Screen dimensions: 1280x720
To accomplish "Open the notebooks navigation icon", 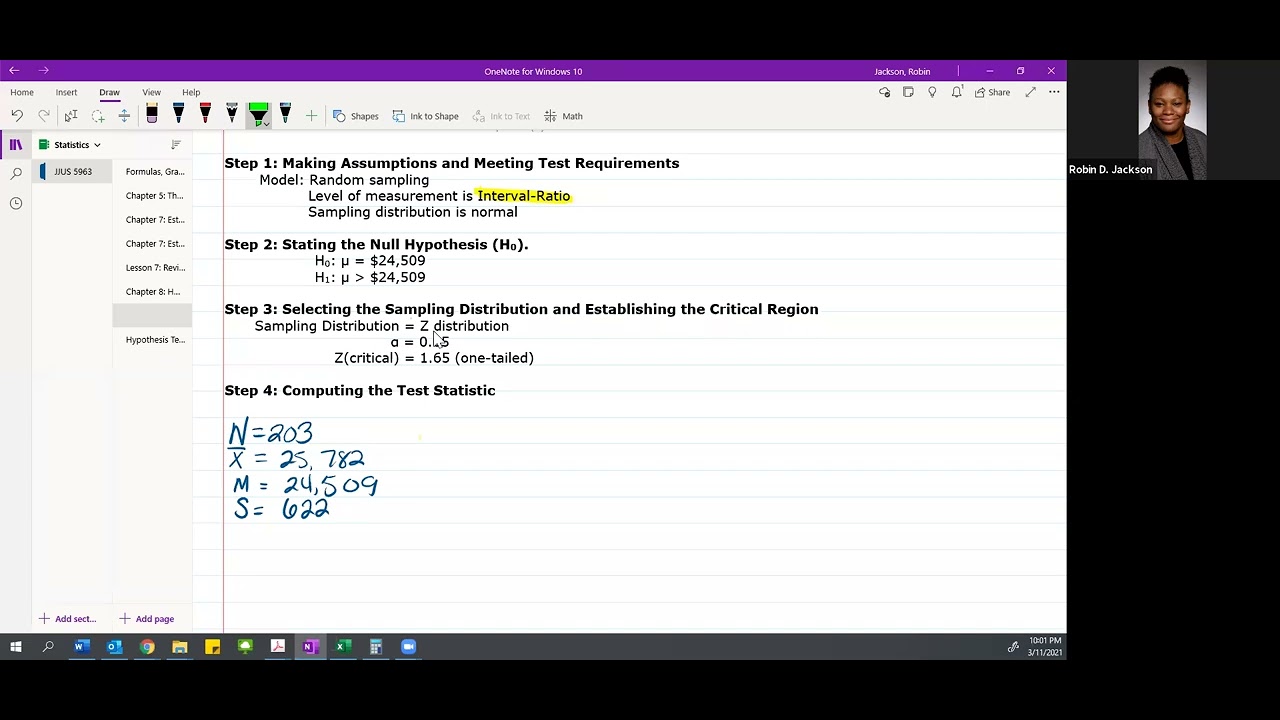I will (16, 145).
